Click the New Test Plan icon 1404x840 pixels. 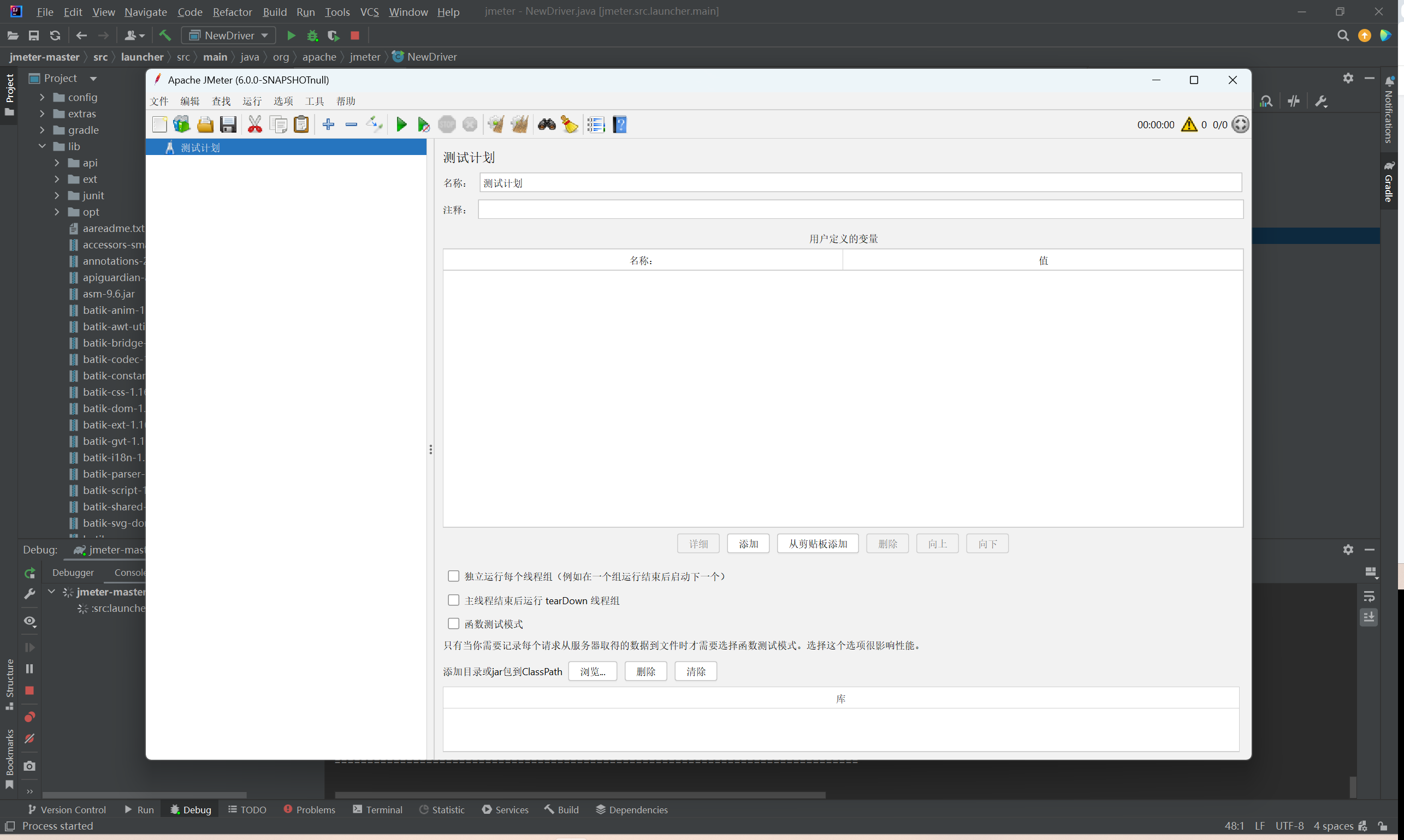coord(159,123)
